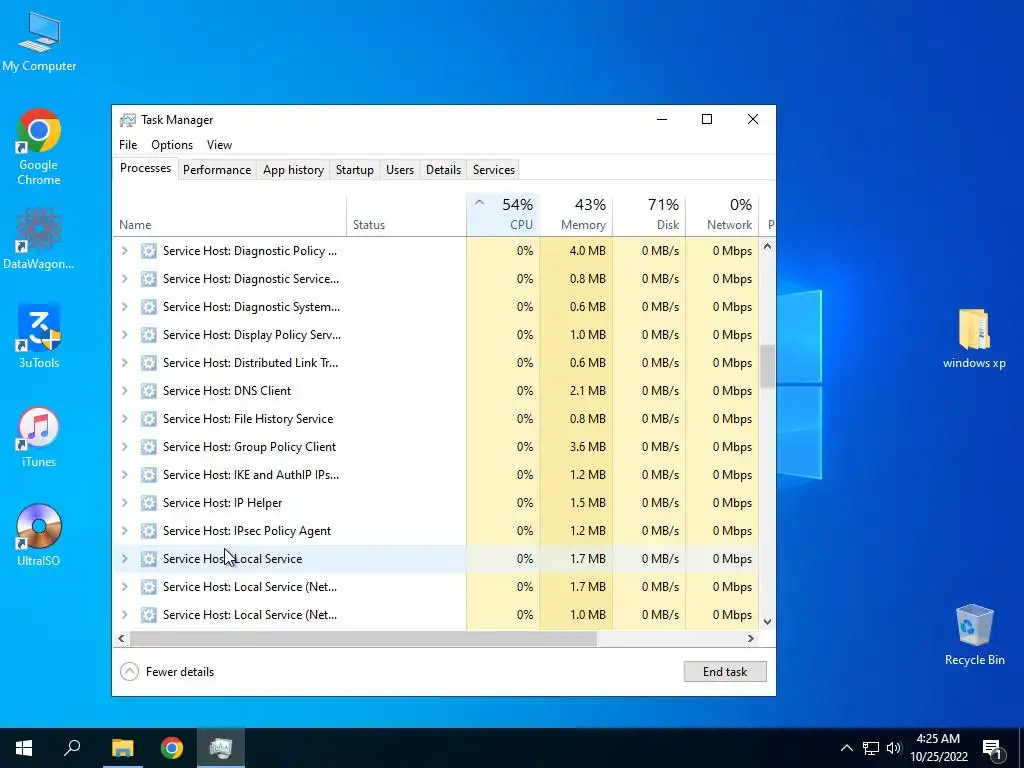The width and height of the screenshot is (1024, 768).
Task: Switch to the Users tab
Action: tap(400, 170)
